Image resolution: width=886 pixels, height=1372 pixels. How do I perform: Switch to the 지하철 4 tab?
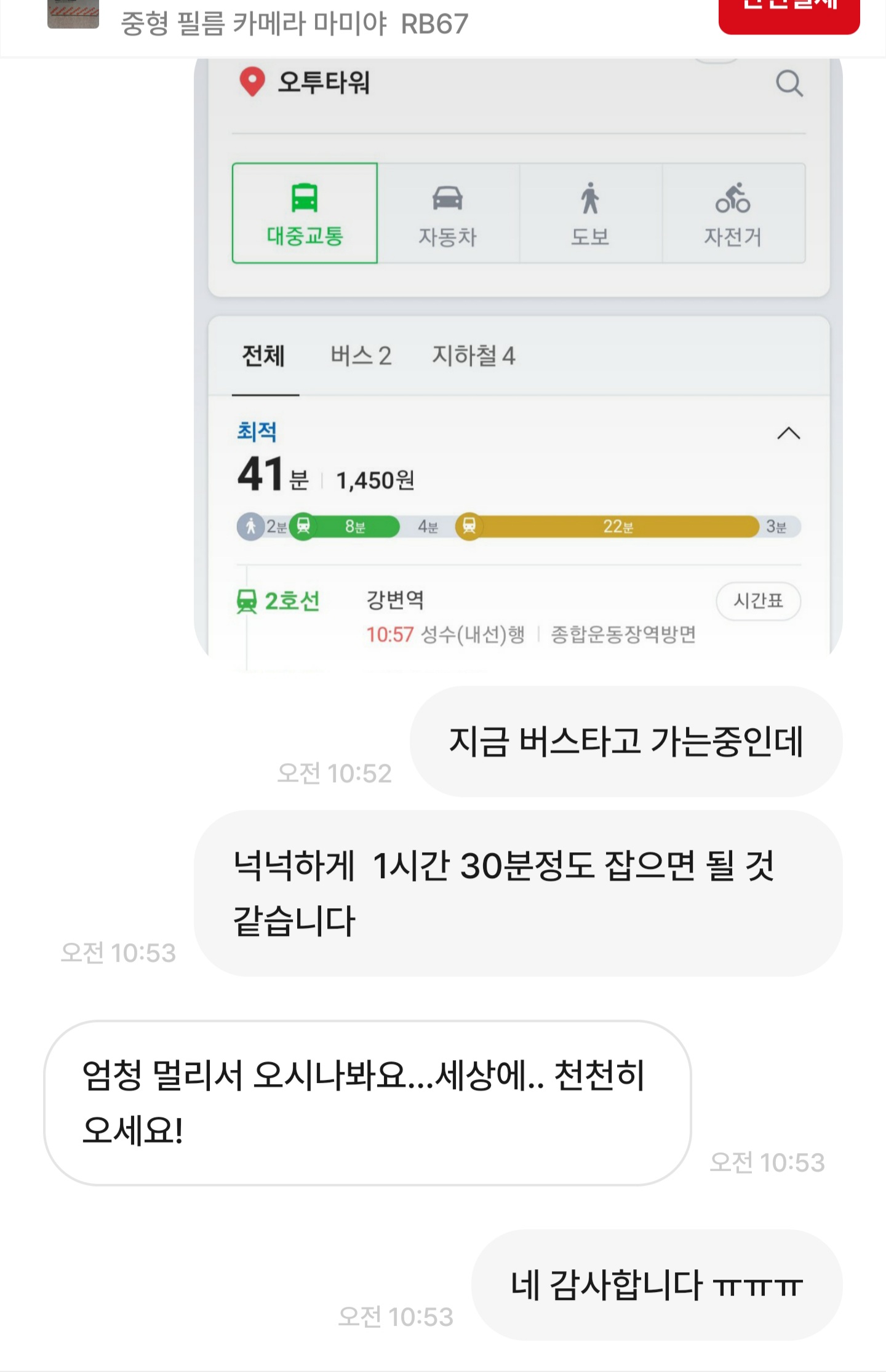coord(473,356)
